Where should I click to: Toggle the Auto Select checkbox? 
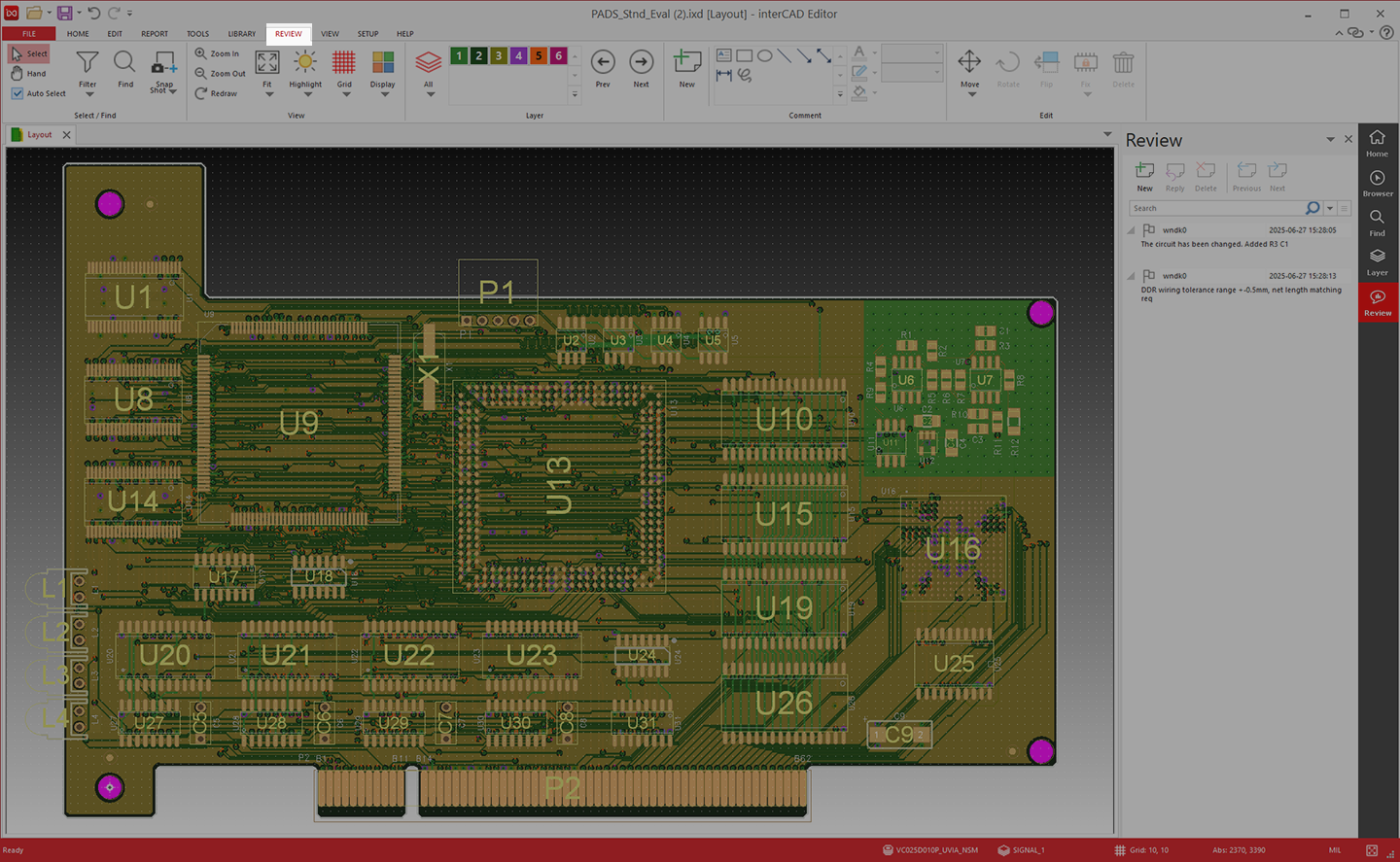click(17, 93)
